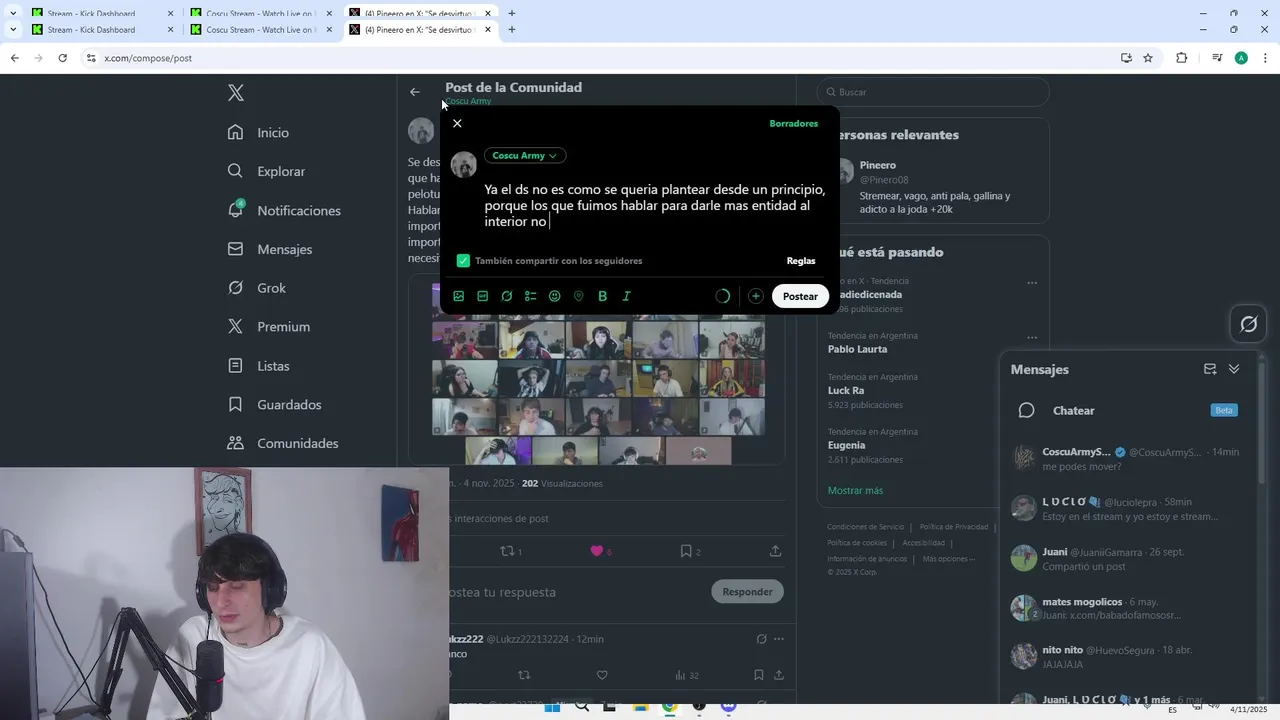The height and width of the screenshot is (720, 1280).
Task: Insert a poll in the composer
Action: 531,296
